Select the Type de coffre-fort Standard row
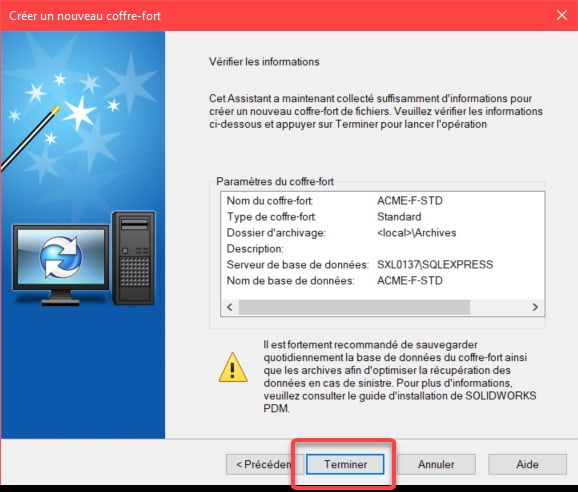The image size is (578, 492). (x=382, y=217)
